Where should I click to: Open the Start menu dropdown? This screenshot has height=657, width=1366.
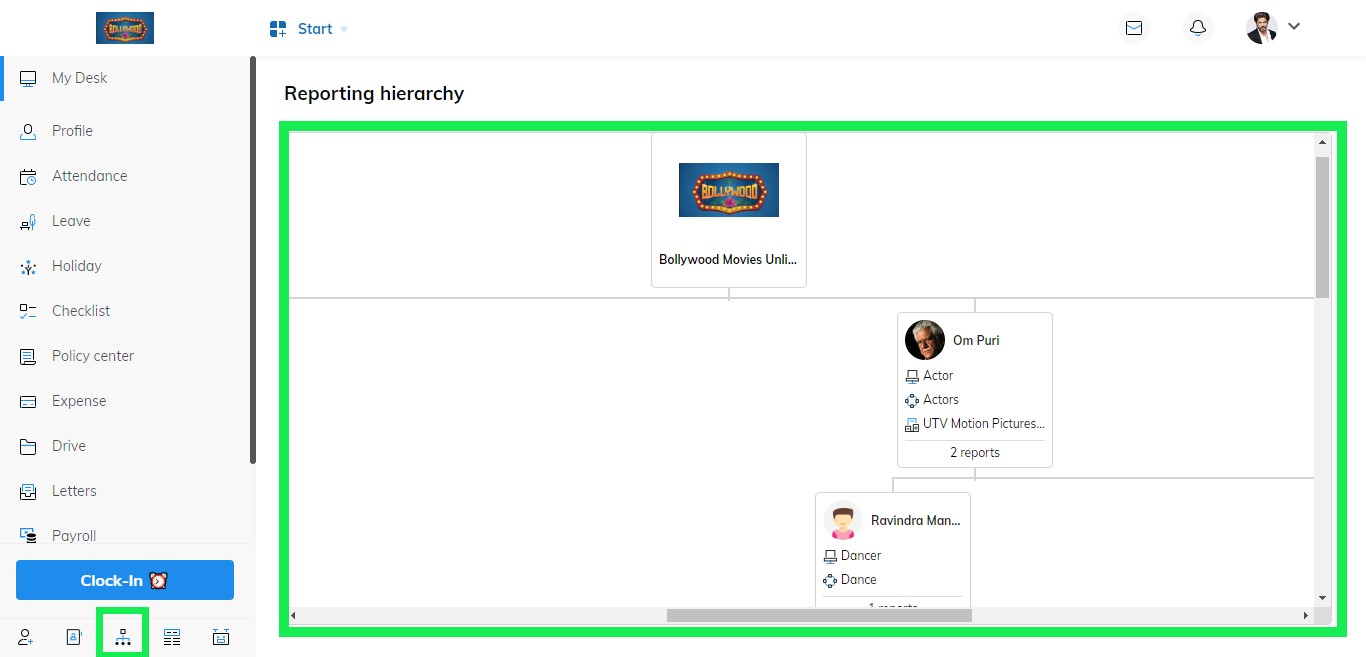point(309,29)
